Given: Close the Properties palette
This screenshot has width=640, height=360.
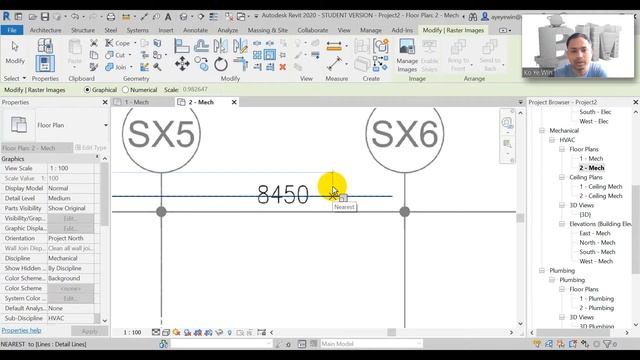Looking at the screenshot, I should 105,102.
